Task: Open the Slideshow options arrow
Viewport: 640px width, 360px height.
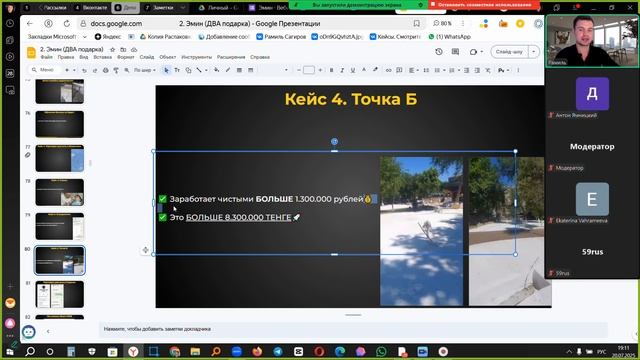Action: 533,52
